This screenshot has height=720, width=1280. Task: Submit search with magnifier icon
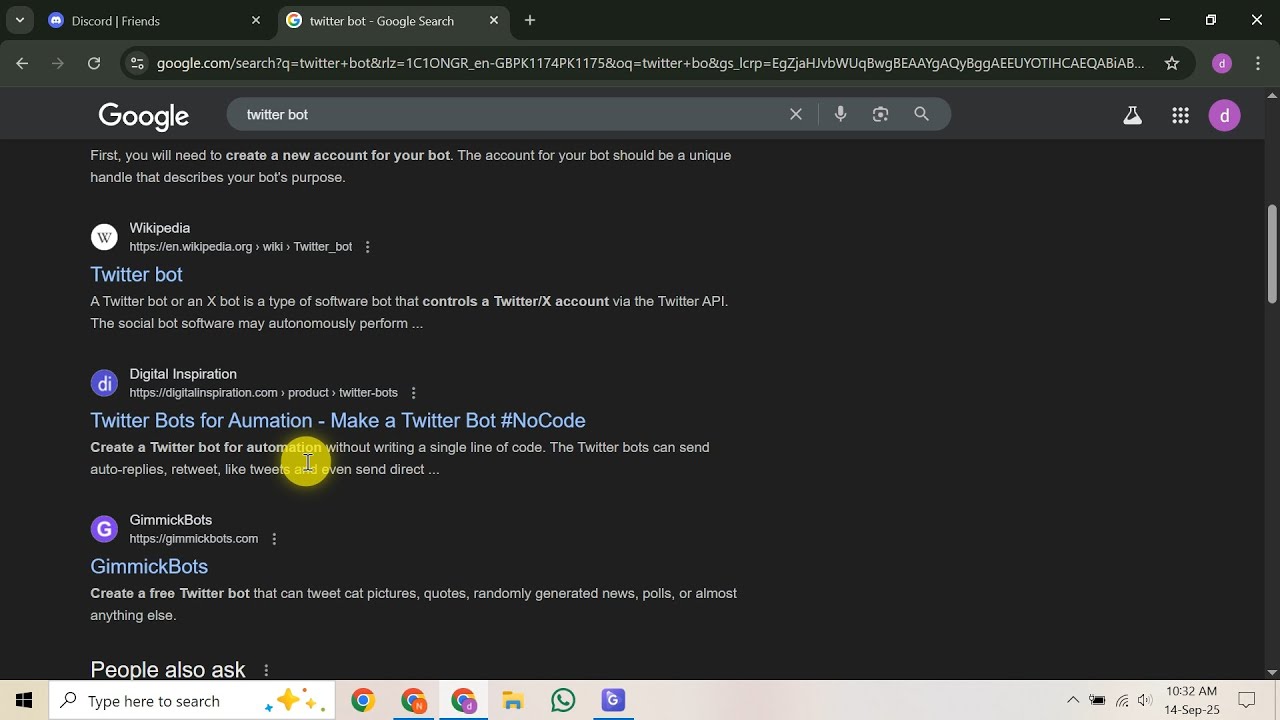tap(922, 114)
